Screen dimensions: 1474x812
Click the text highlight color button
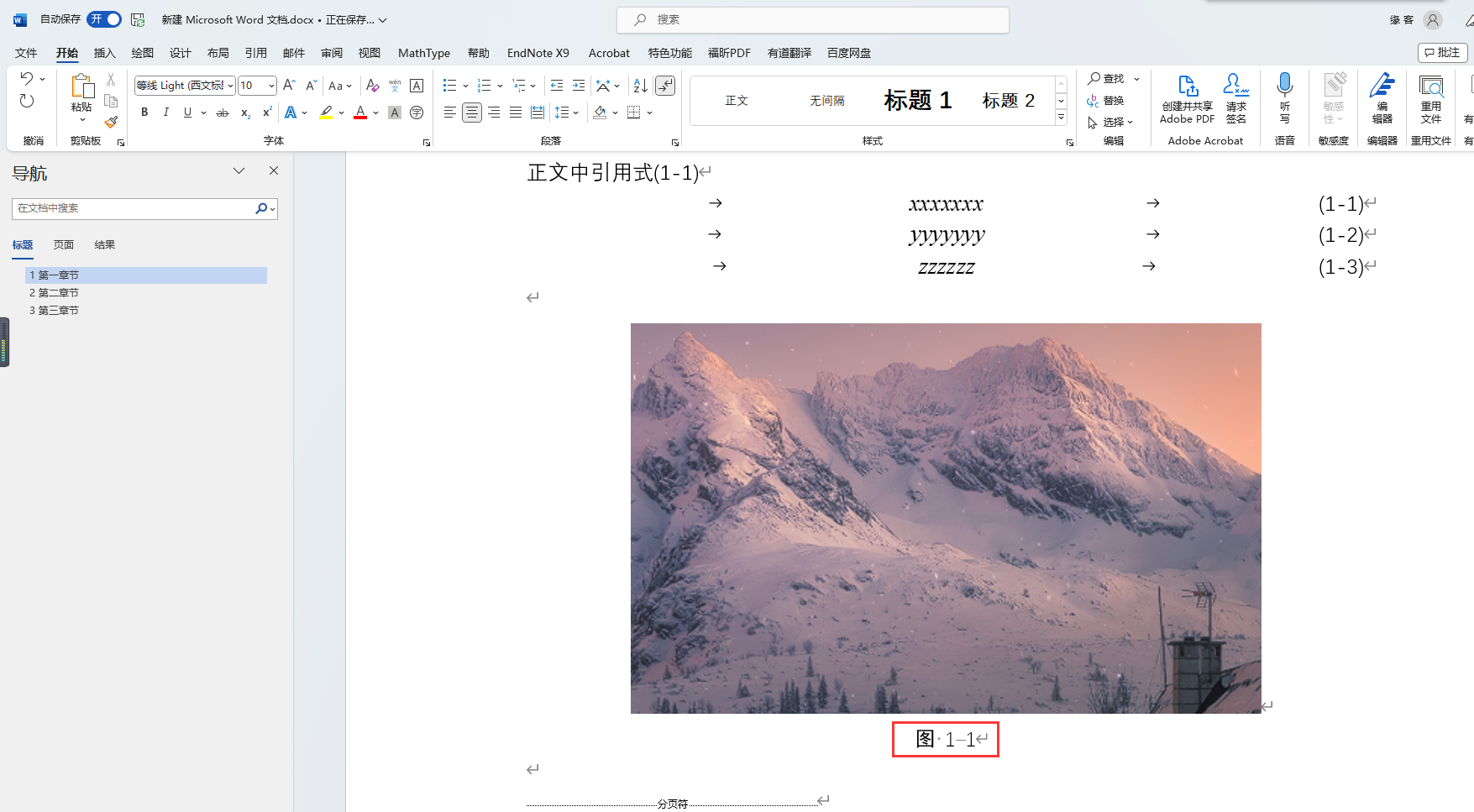[x=326, y=113]
